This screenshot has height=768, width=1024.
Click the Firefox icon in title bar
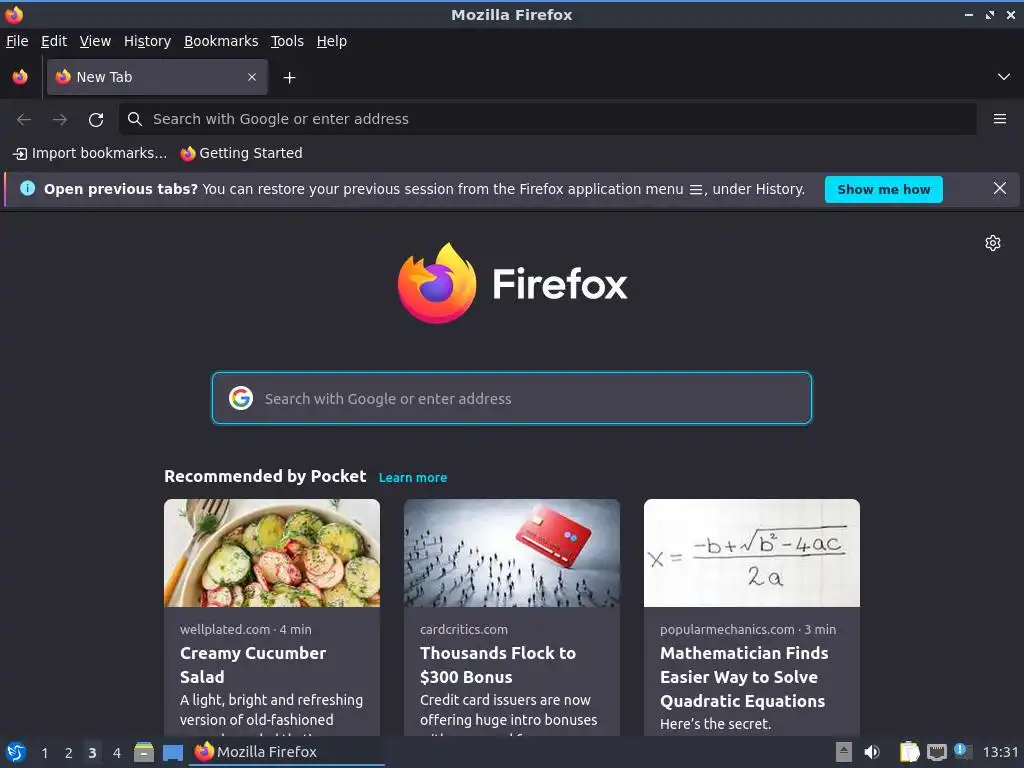coord(14,14)
